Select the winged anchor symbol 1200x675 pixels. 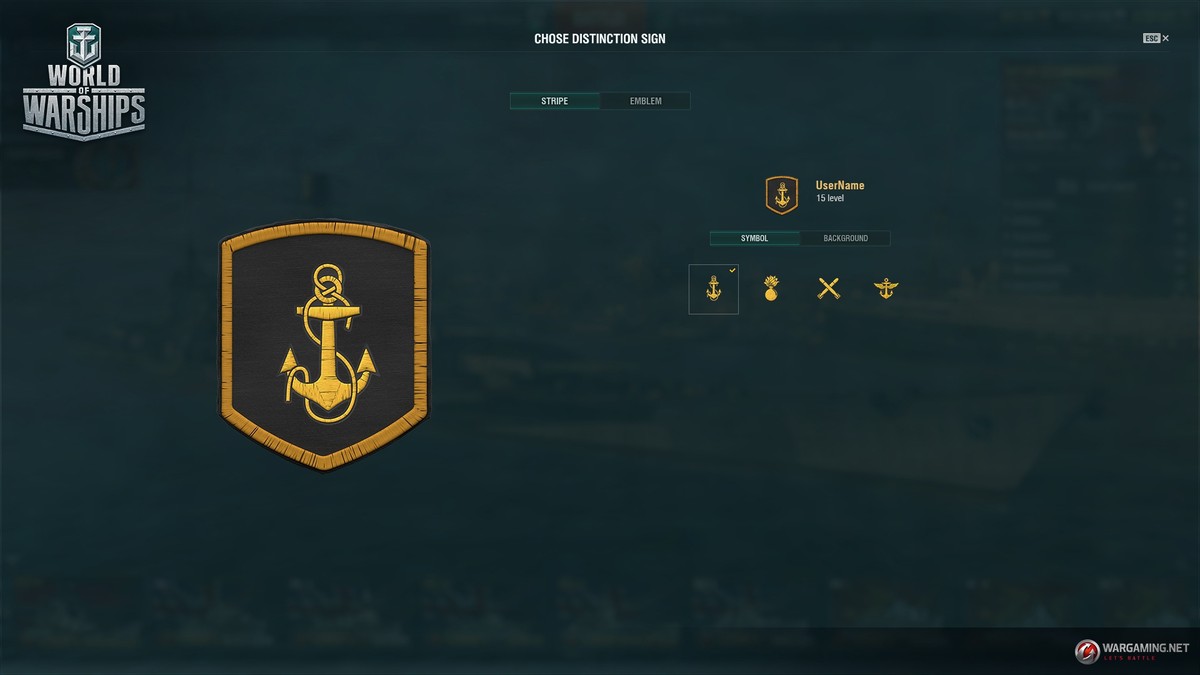tap(886, 289)
